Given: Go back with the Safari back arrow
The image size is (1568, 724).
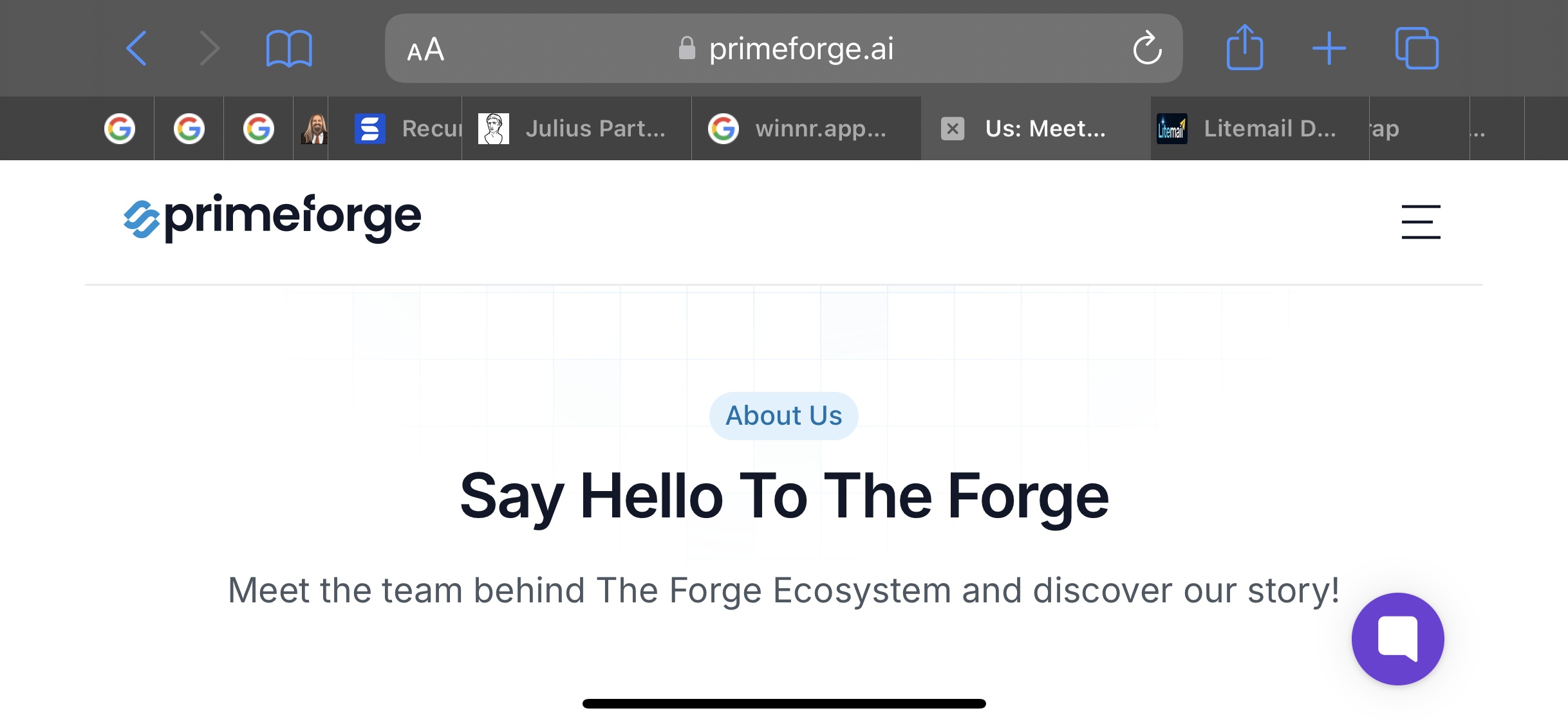Looking at the screenshot, I should point(136,48).
